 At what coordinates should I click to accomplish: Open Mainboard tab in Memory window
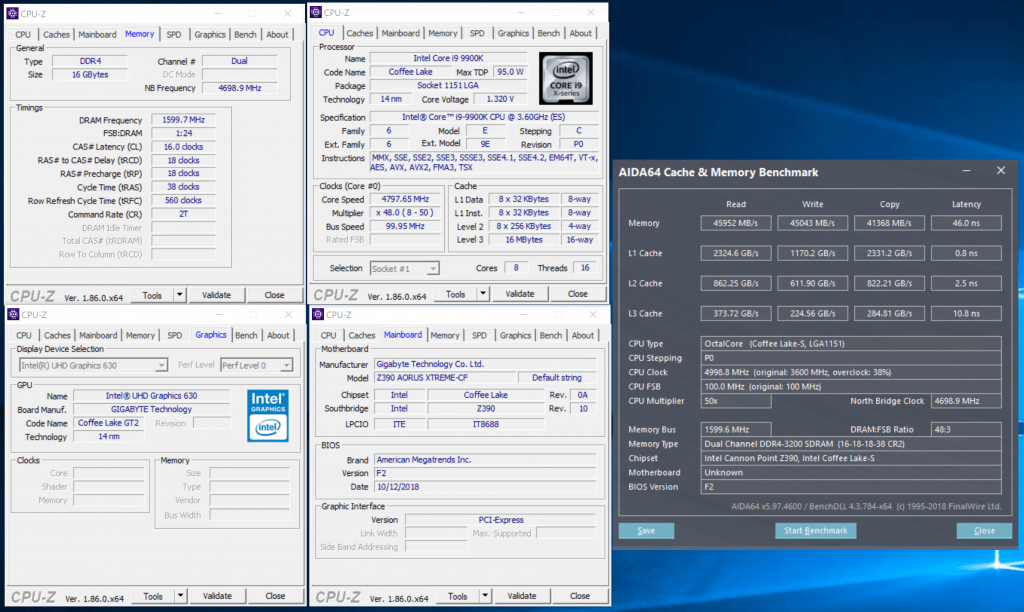coord(97,35)
